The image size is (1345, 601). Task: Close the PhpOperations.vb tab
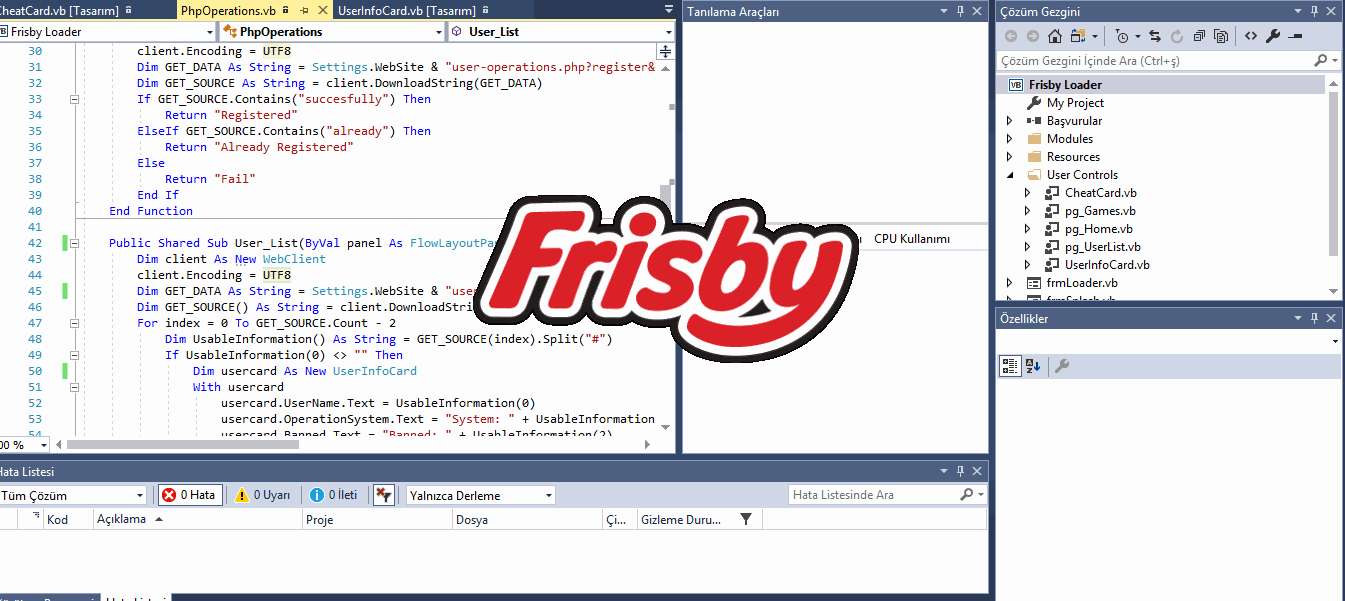(x=322, y=10)
